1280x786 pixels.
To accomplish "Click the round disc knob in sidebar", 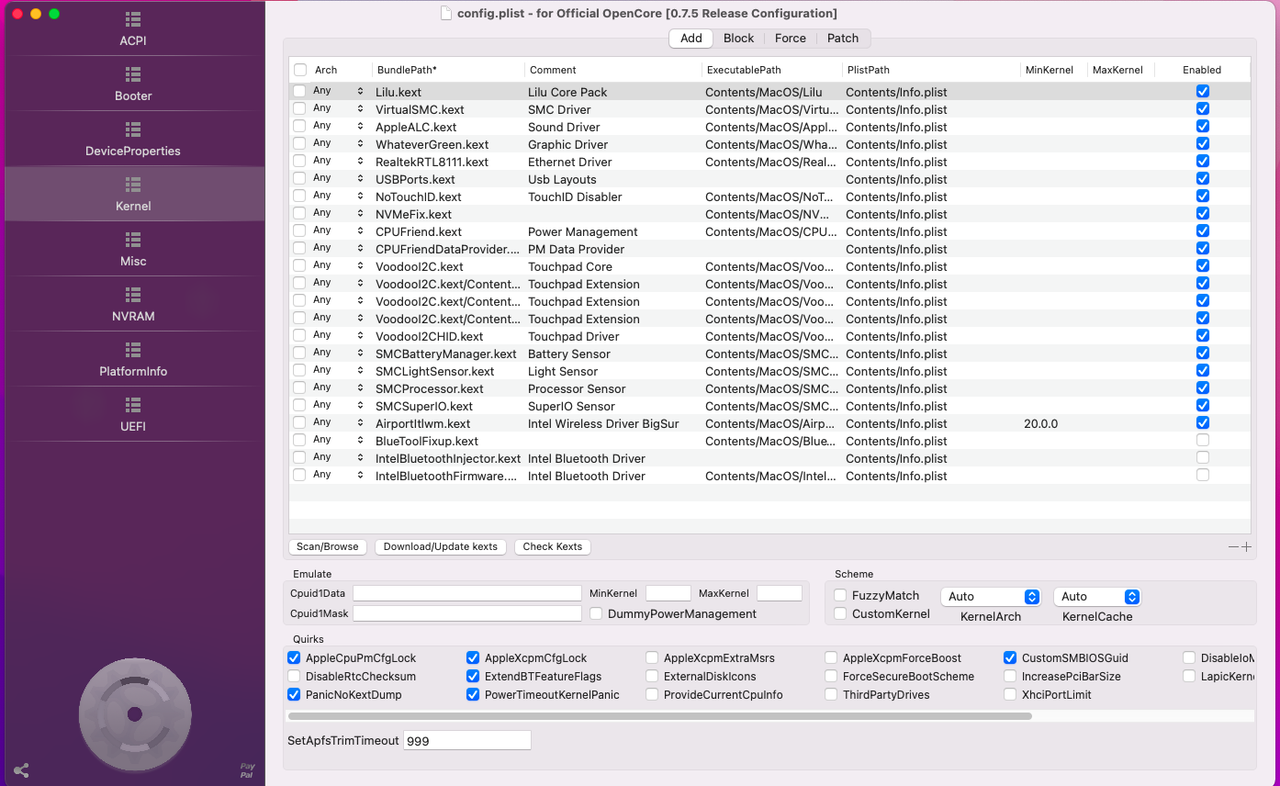I will 135,714.
